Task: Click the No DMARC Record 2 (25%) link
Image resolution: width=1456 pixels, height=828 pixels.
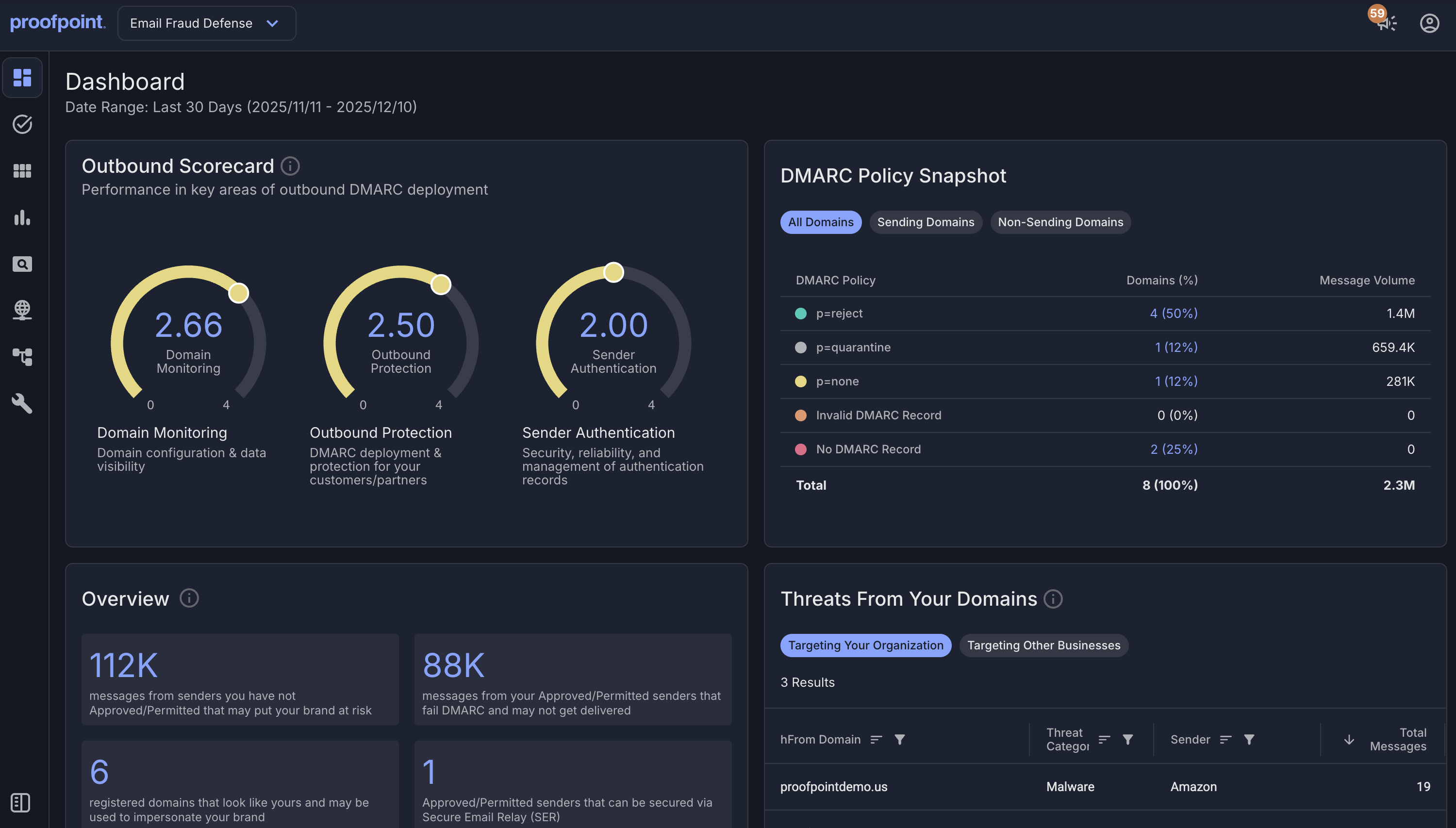Action: pyautogui.click(x=1174, y=449)
